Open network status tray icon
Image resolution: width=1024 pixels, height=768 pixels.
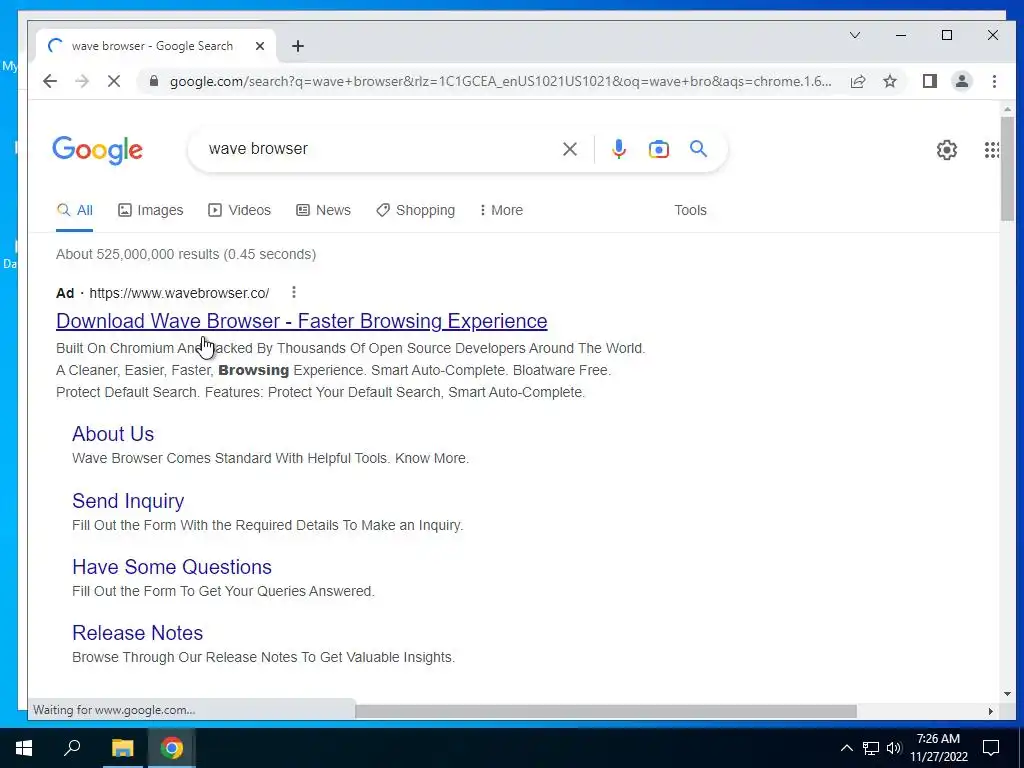(x=871, y=748)
